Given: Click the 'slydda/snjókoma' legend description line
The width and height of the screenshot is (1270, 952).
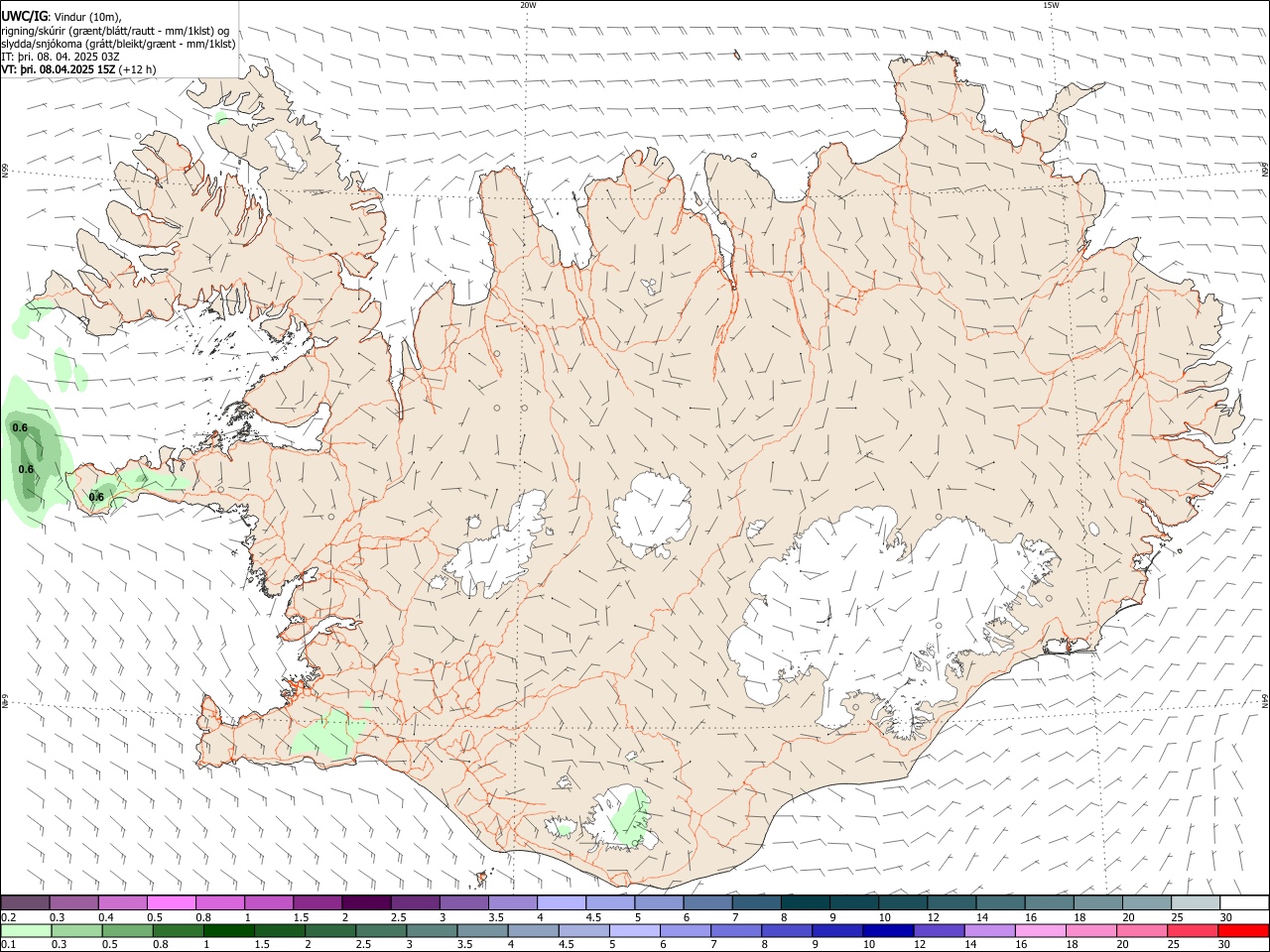Looking at the screenshot, I should tap(118, 44).
